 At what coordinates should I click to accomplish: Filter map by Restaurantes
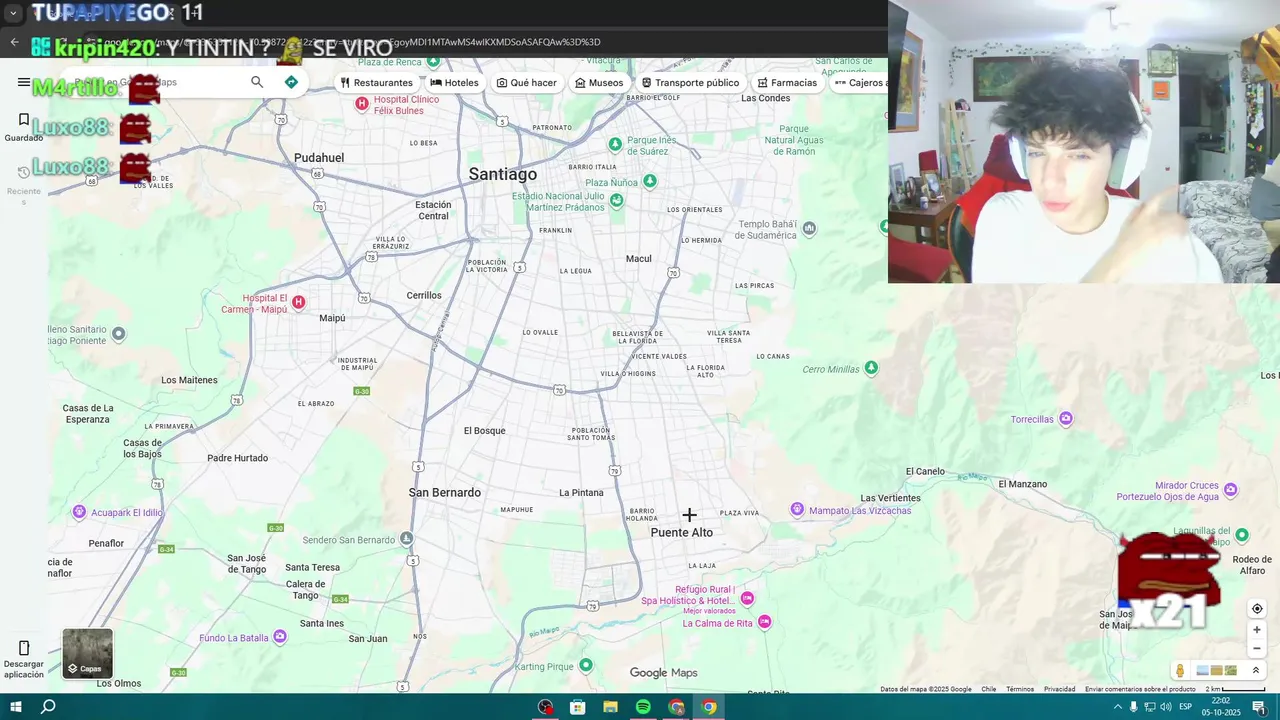click(x=377, y=83)
